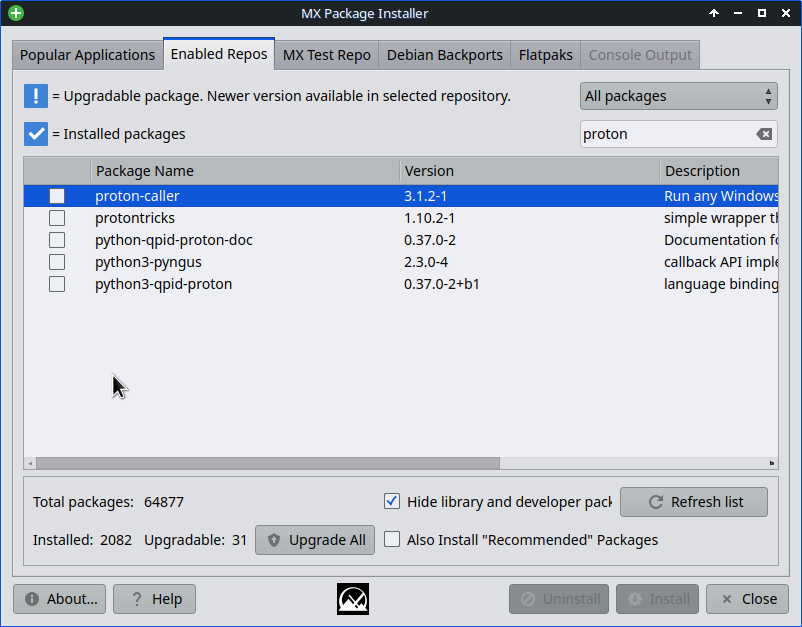The image size is (802, 627).
Task: Click the Close button at bottom right
Action: pos(747,599)
